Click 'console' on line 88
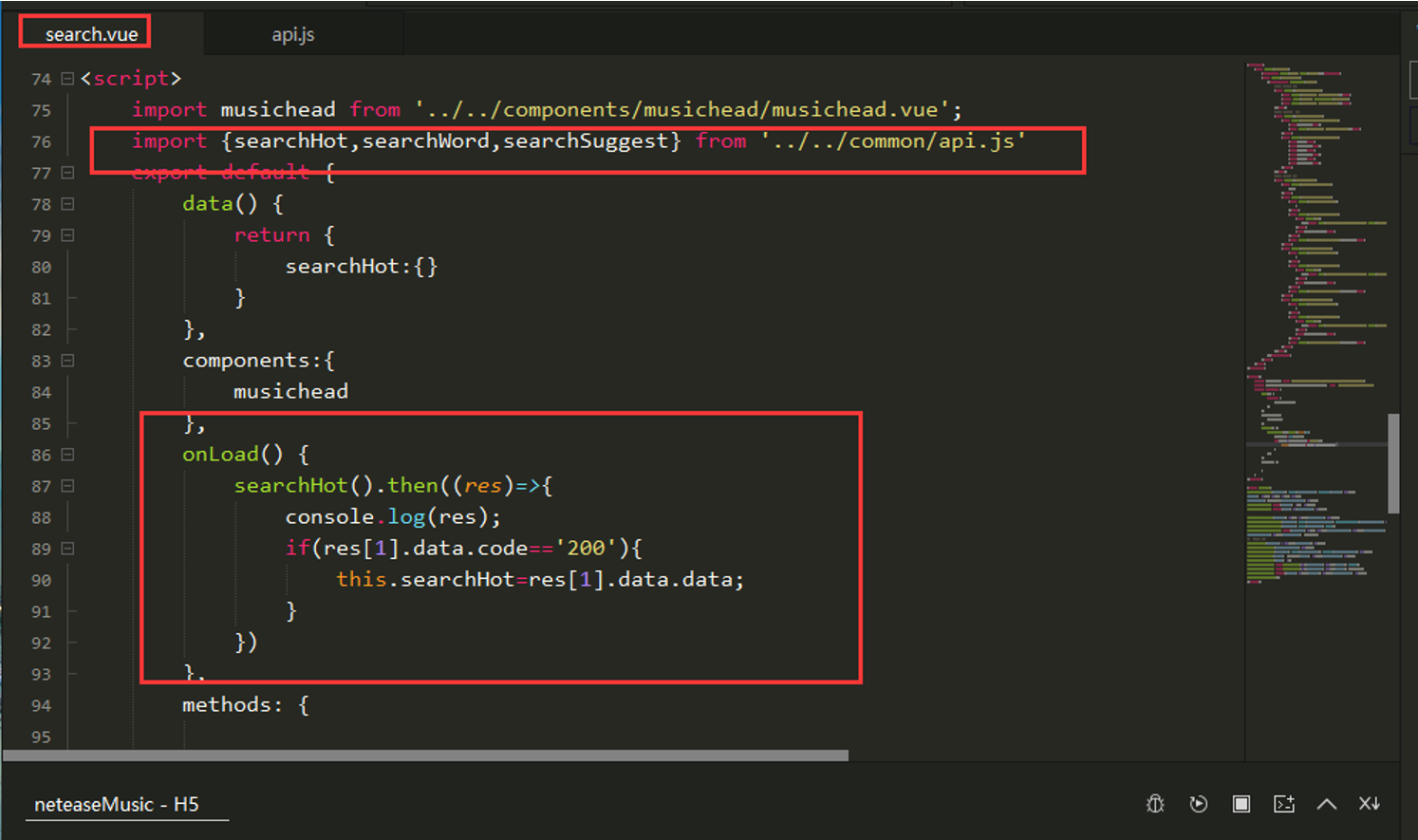The height and width of the screenshot is (840, 1418). 329,517
